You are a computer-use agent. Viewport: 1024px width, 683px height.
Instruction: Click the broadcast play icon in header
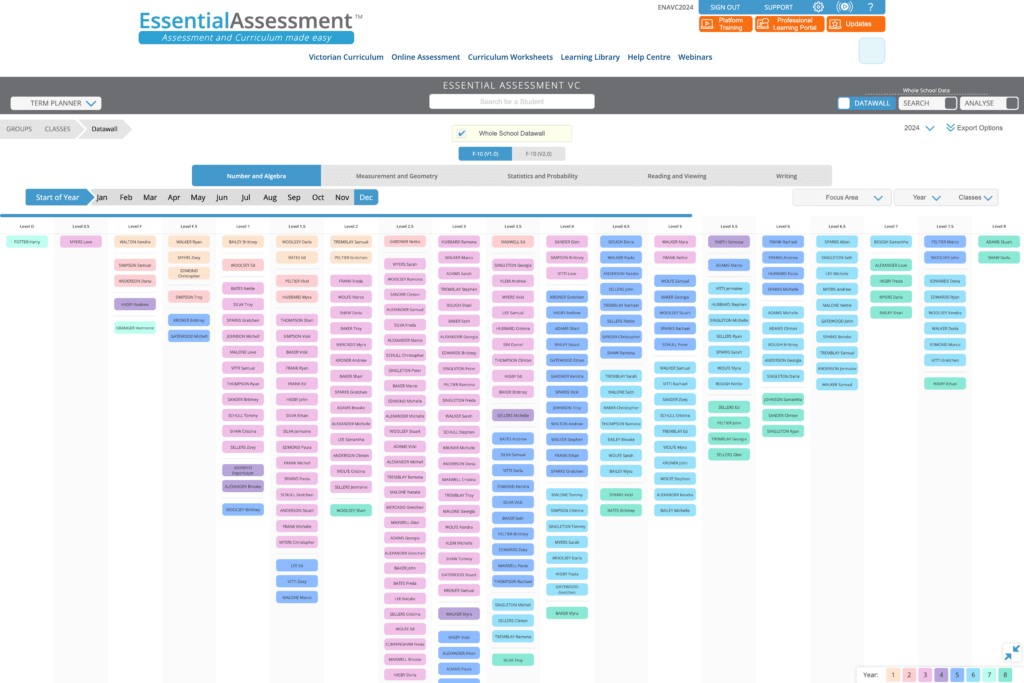844,7
